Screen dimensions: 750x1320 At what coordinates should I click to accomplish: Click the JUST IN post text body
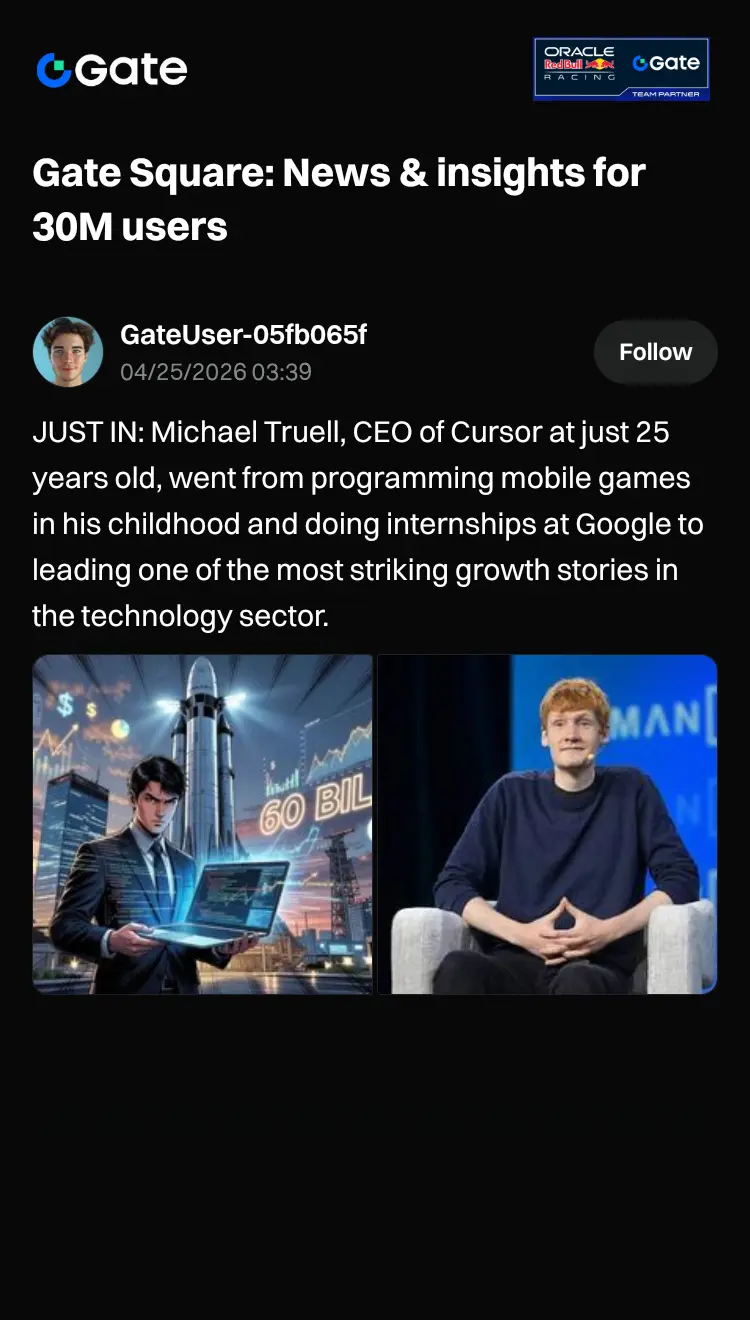[x=368, y=524]
